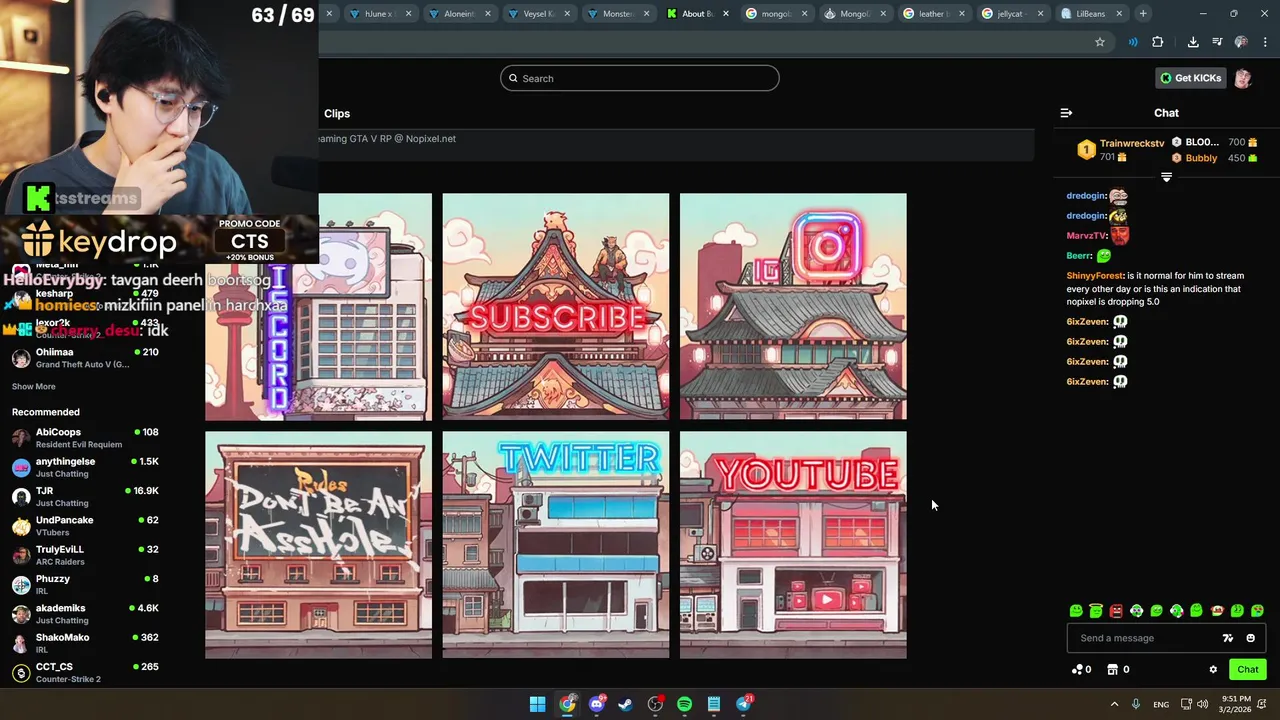Open the SUBSCRIBE panel image
Screen dimensions: 1280x720
point(556,306)
